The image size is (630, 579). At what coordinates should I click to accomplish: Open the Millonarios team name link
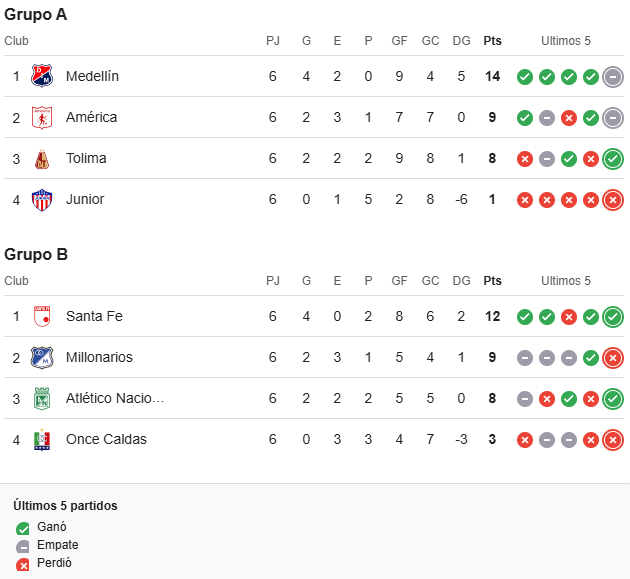99,357
